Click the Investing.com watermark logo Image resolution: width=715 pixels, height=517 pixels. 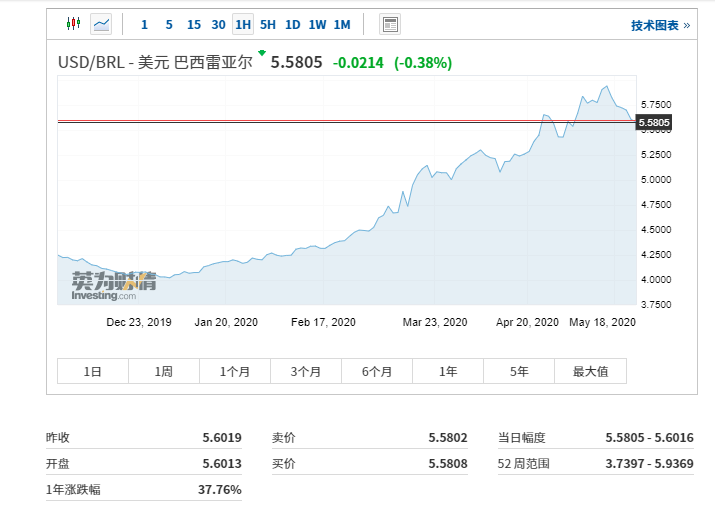113,284
